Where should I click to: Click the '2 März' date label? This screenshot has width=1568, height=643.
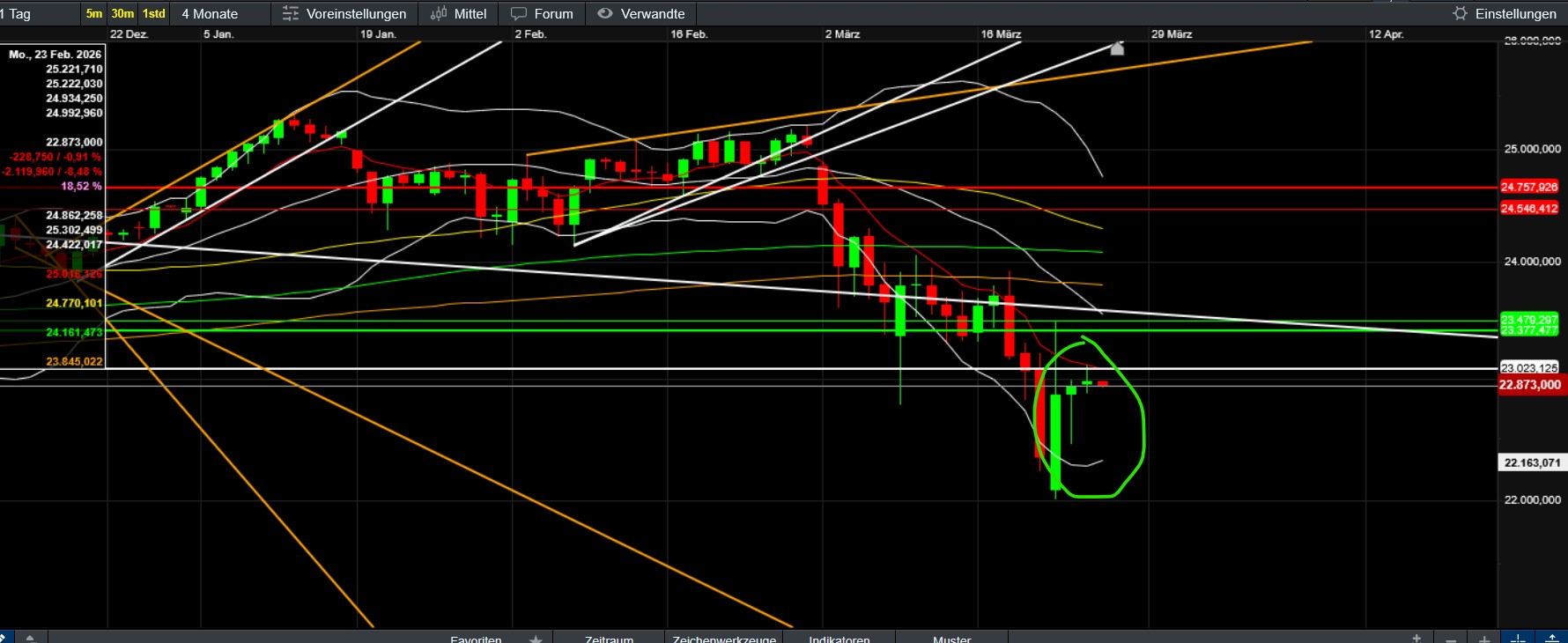pyautogui.click(x=842, y=34)
